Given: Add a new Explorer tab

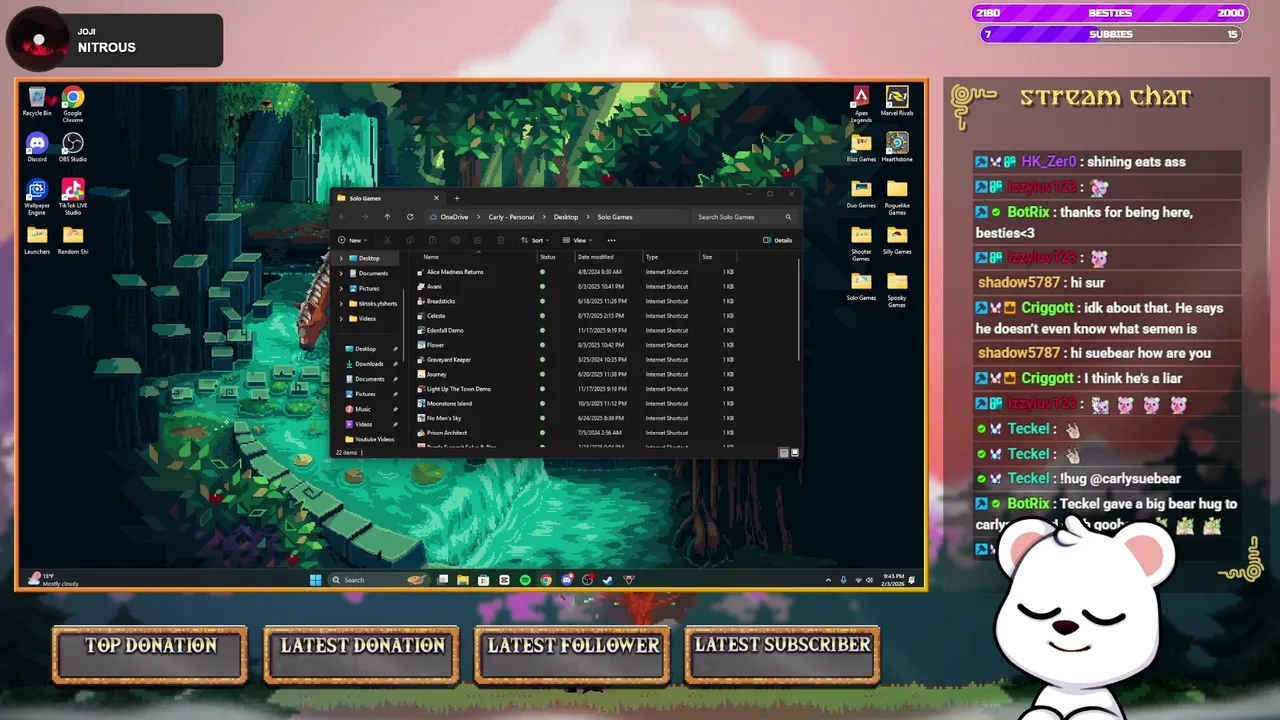Looking at the screenshot, I should (x=457, y=198).
